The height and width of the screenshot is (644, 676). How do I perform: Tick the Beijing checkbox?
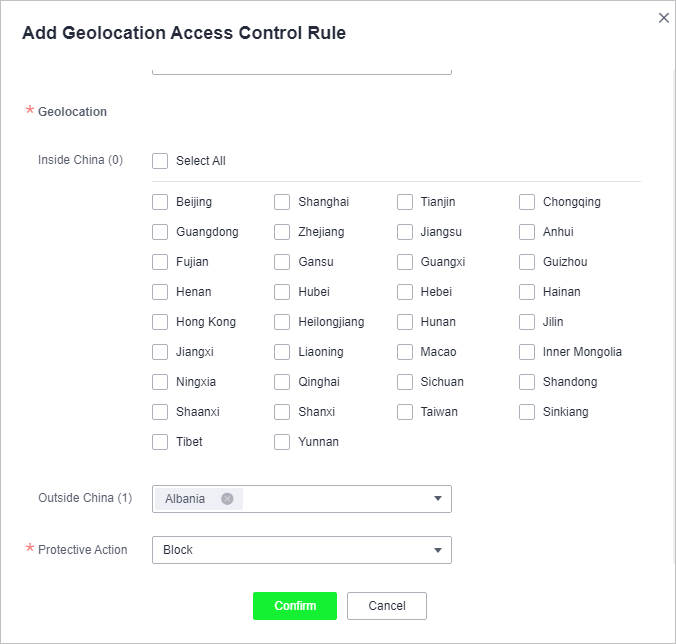[160, 202]
